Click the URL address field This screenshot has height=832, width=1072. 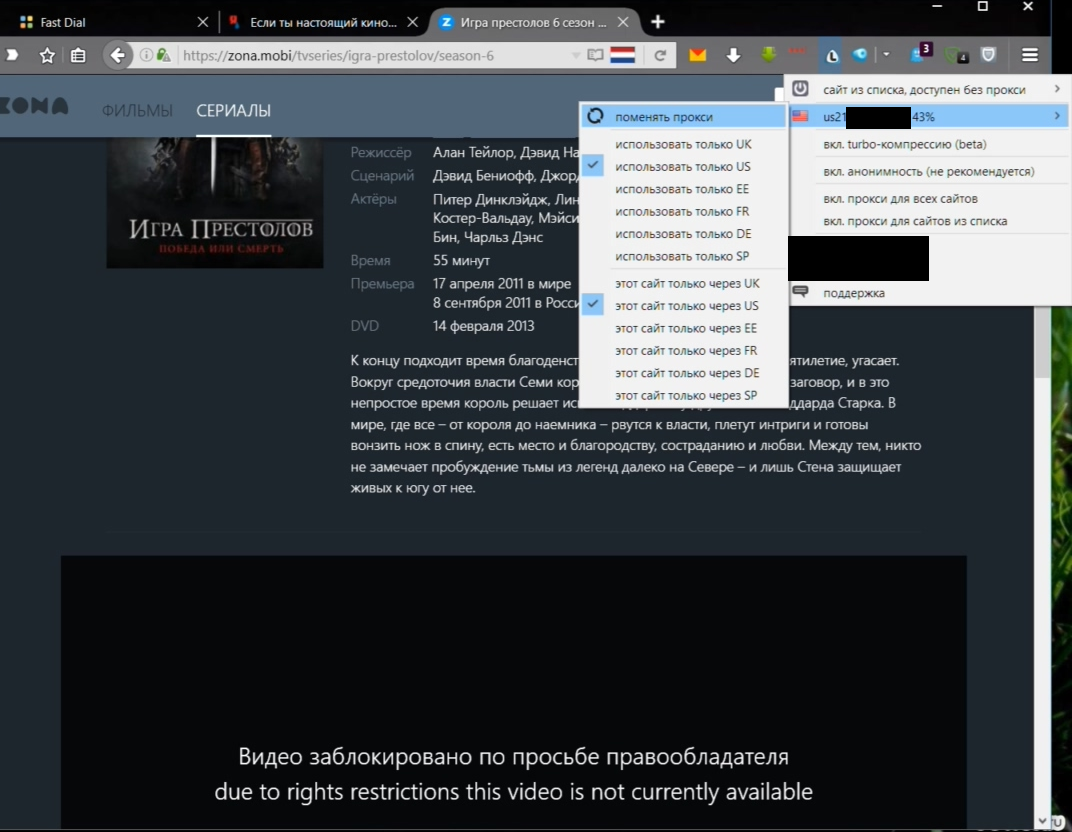coord(375,55)
